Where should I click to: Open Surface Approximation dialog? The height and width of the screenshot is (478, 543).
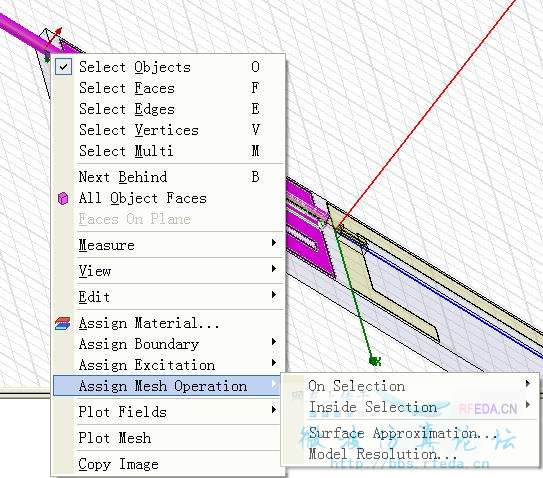point(411,433)
